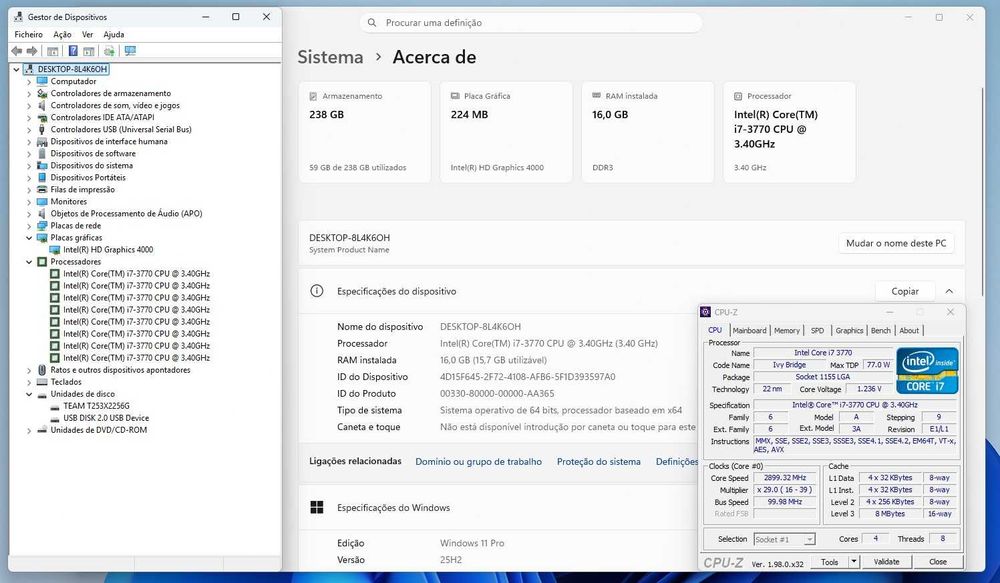Open the Ficheiro menu
The width and height of the screenshot is (1000, 583).
(x=29, y=34)
